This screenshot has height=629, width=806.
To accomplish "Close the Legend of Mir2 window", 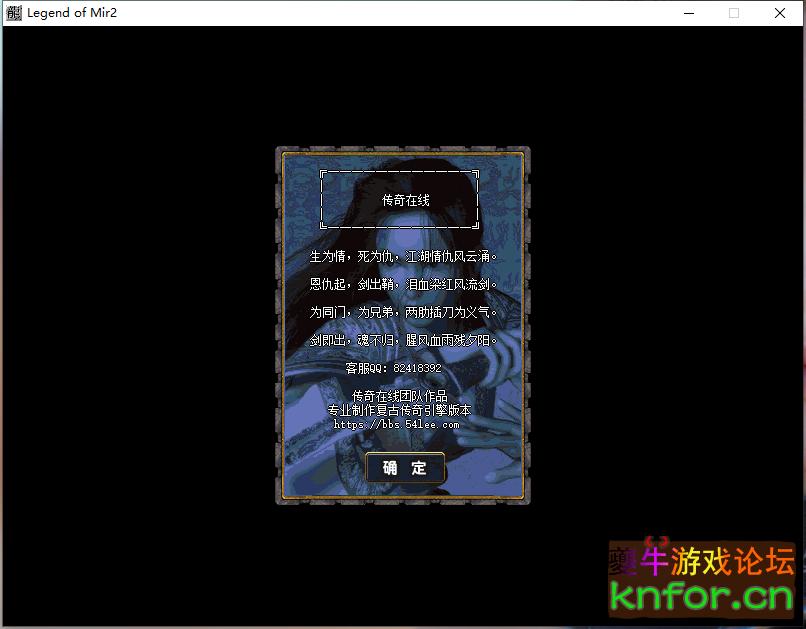I will point(780,13).
